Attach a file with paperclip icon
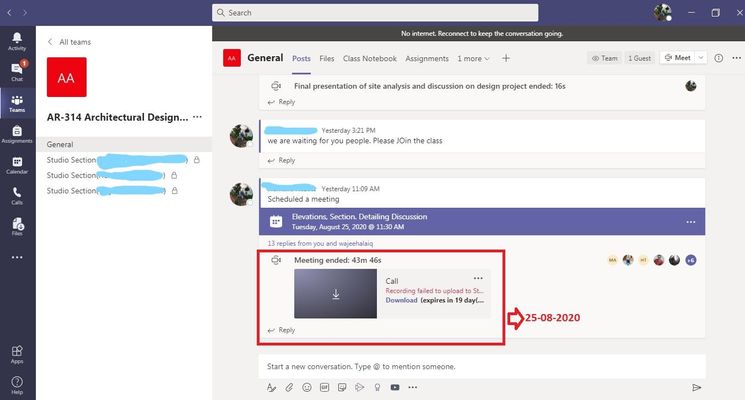This screenshot has width=745, height=400. click(x=289, y=387)
